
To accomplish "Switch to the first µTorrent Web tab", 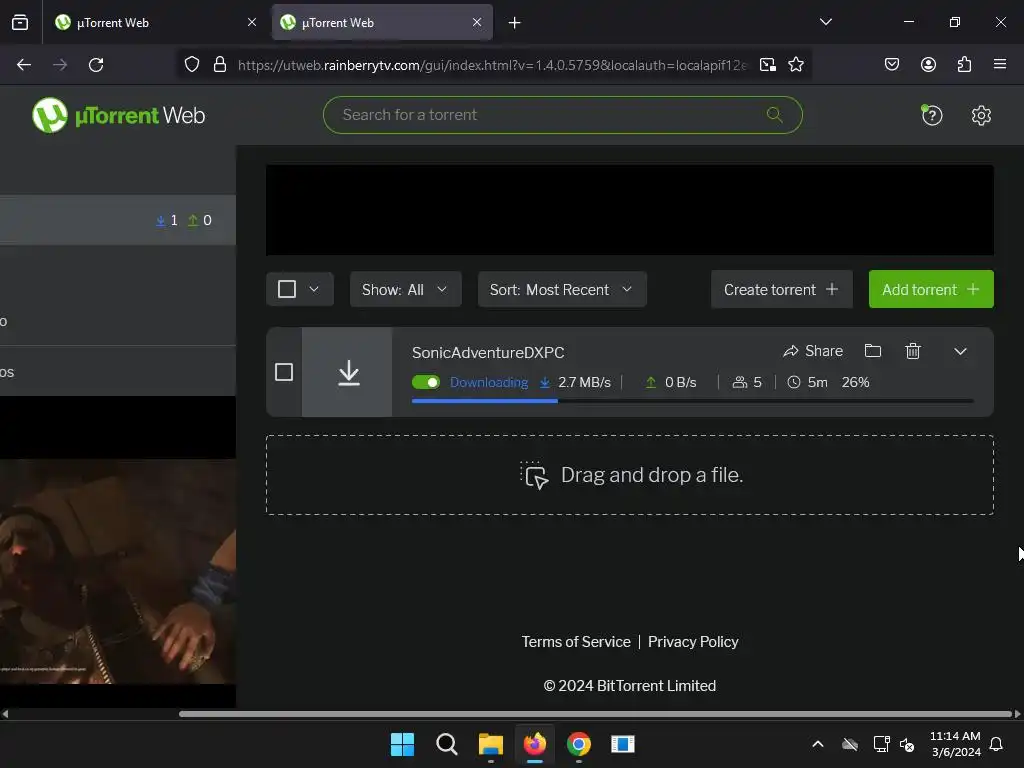I will [x=157, y=23].
